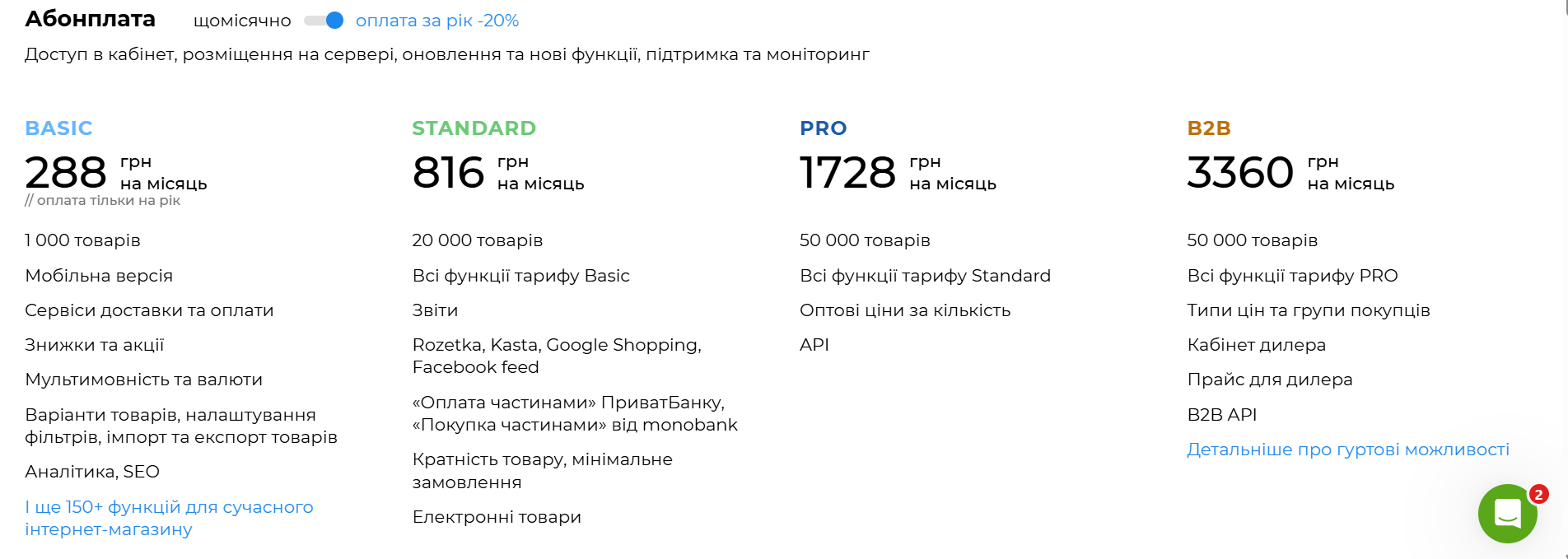This screenshot has height=559, width=1568.
Task: Click Електронні товари under STANDARD
Action: 497,517
